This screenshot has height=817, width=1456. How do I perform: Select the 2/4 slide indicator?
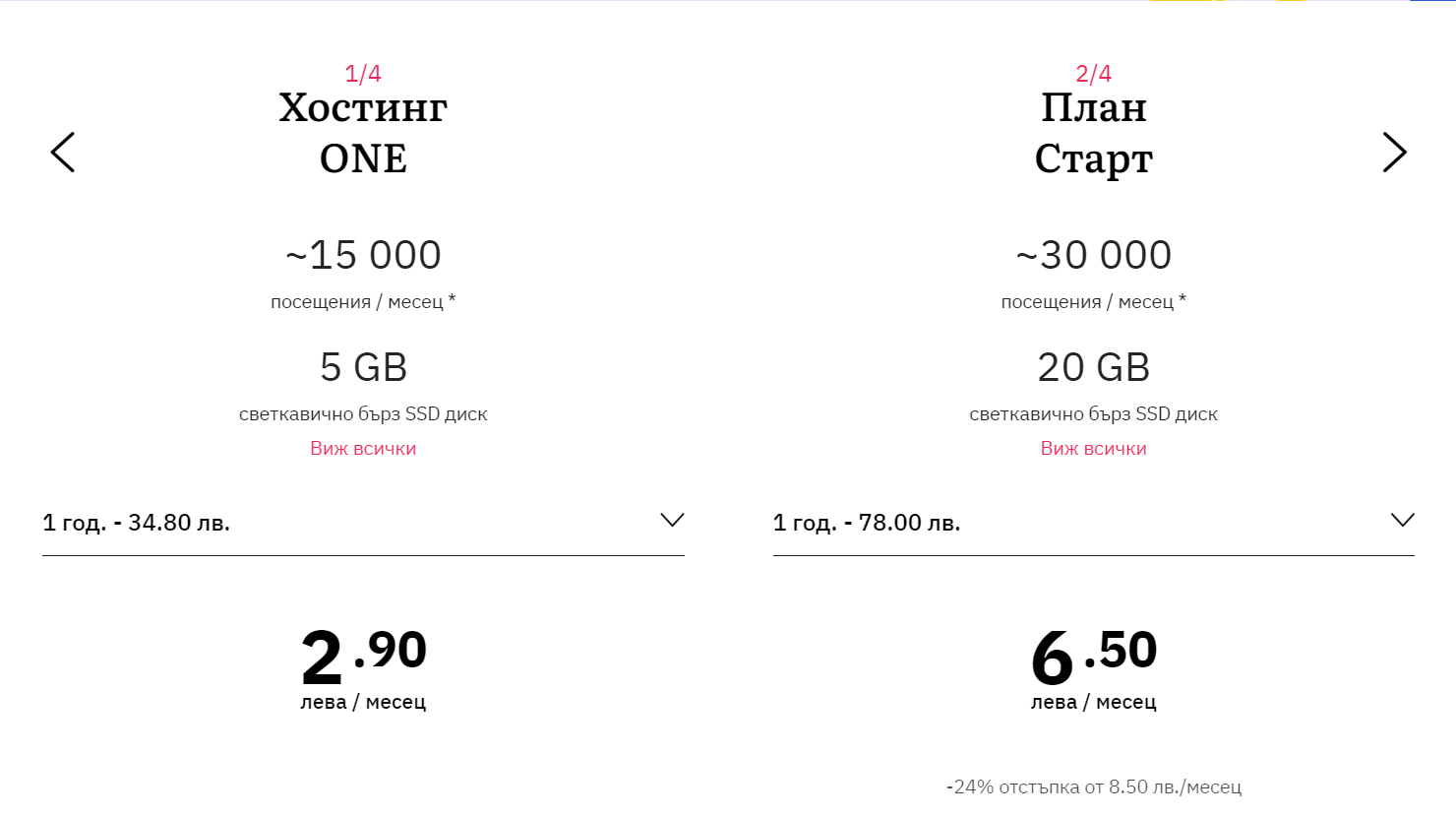point(1093,74)
